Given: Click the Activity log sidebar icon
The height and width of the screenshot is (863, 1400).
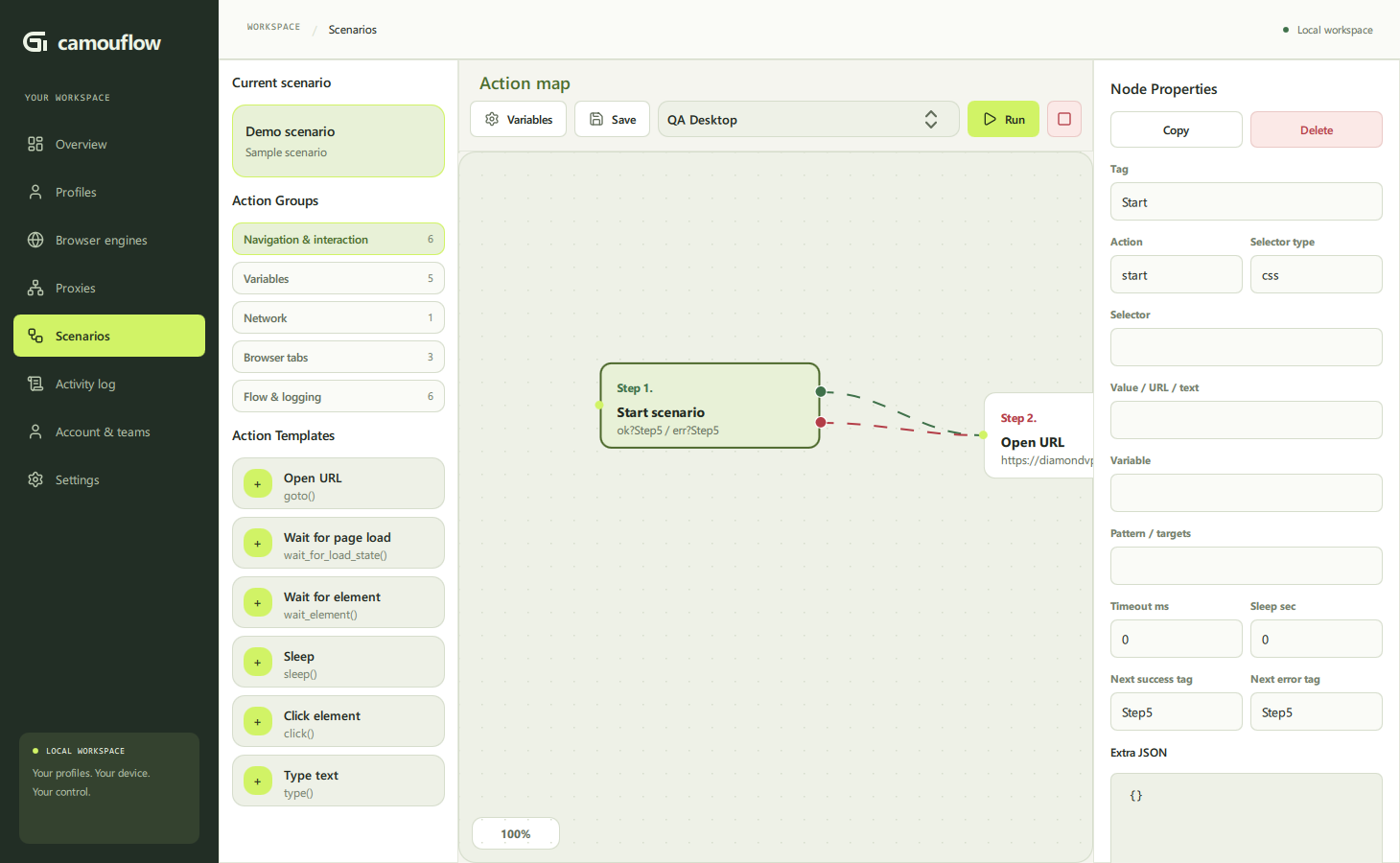Looking at the screenshot, I should [x=35, y=384].
